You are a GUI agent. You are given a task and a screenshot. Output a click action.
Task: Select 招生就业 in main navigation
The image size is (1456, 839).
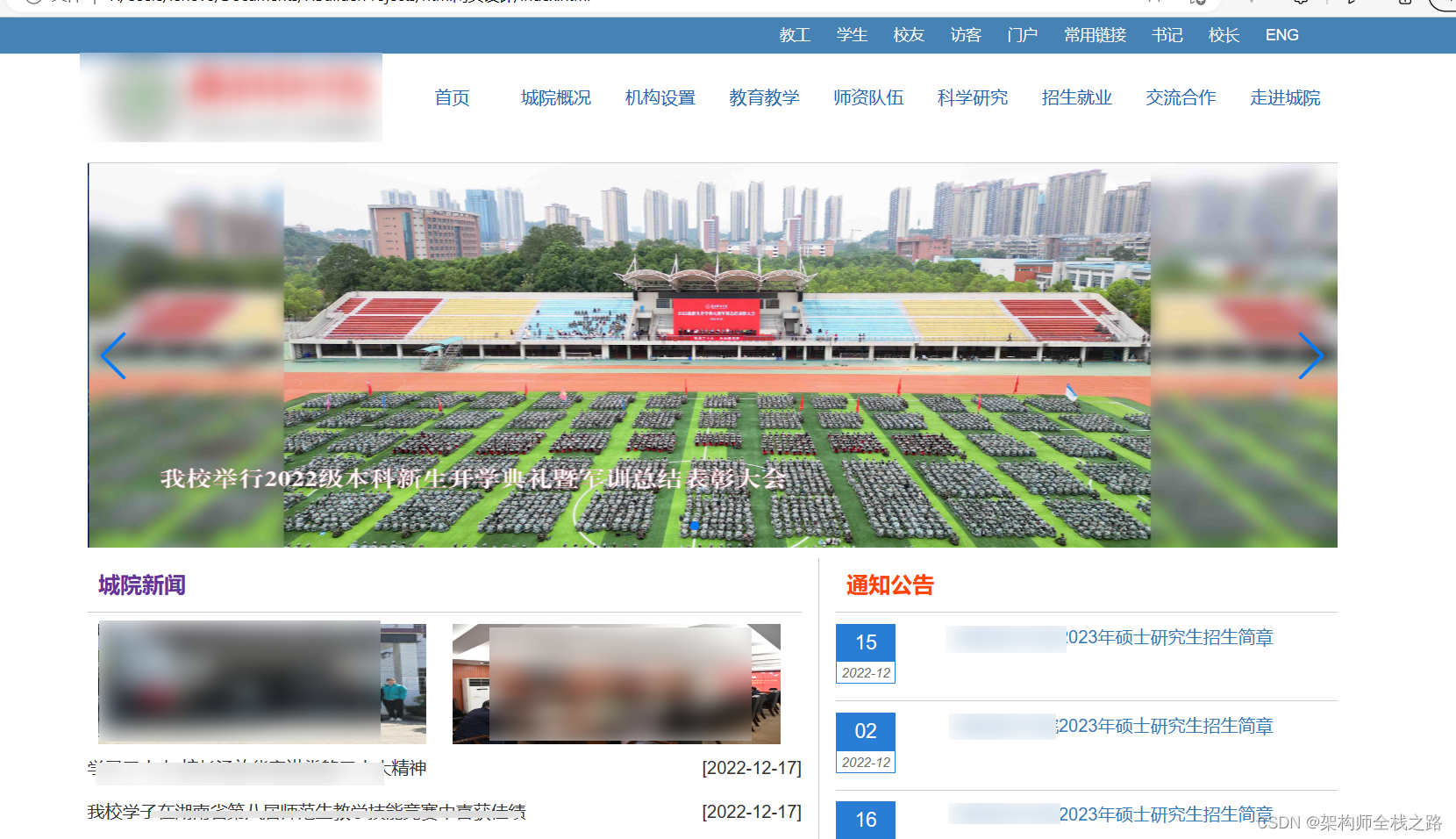[1077, 97]
